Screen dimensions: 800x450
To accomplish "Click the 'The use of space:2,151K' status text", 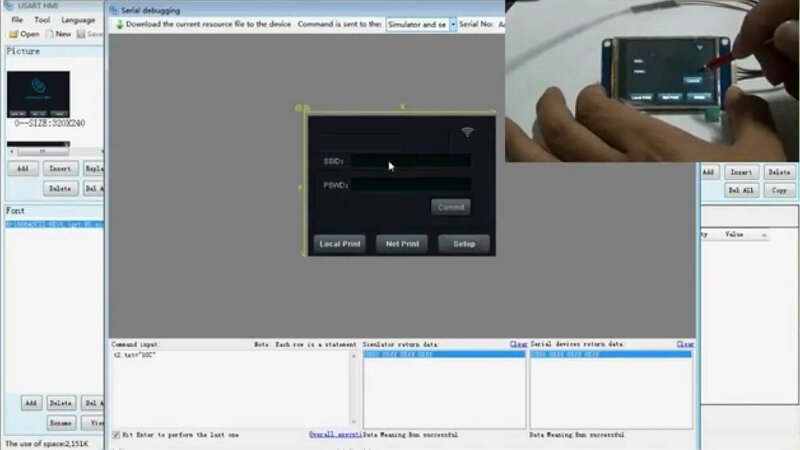I will tap(46, 444).
